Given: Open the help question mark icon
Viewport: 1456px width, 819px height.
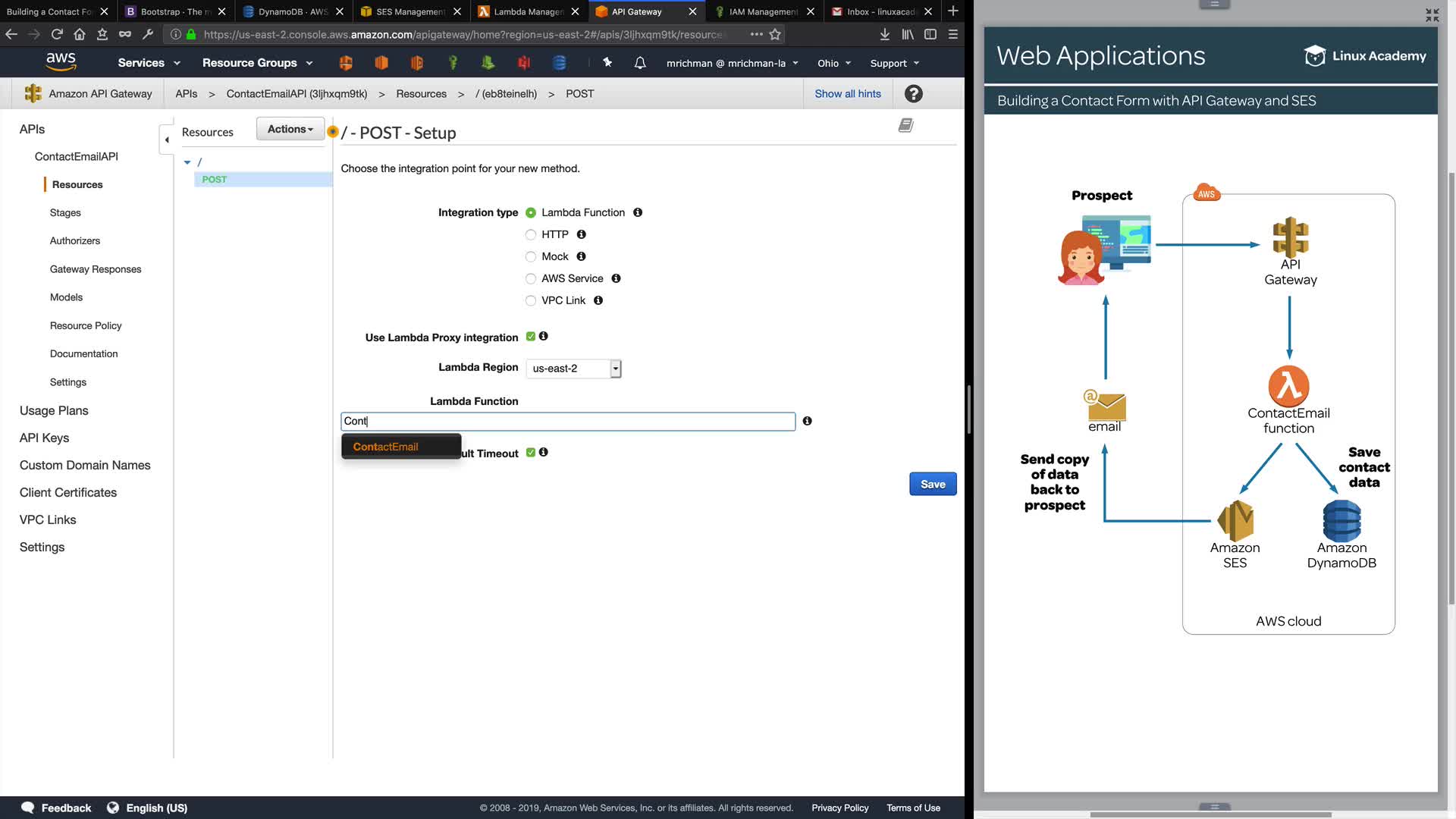Looking at the screenshot, I should (x=913, y=94).
